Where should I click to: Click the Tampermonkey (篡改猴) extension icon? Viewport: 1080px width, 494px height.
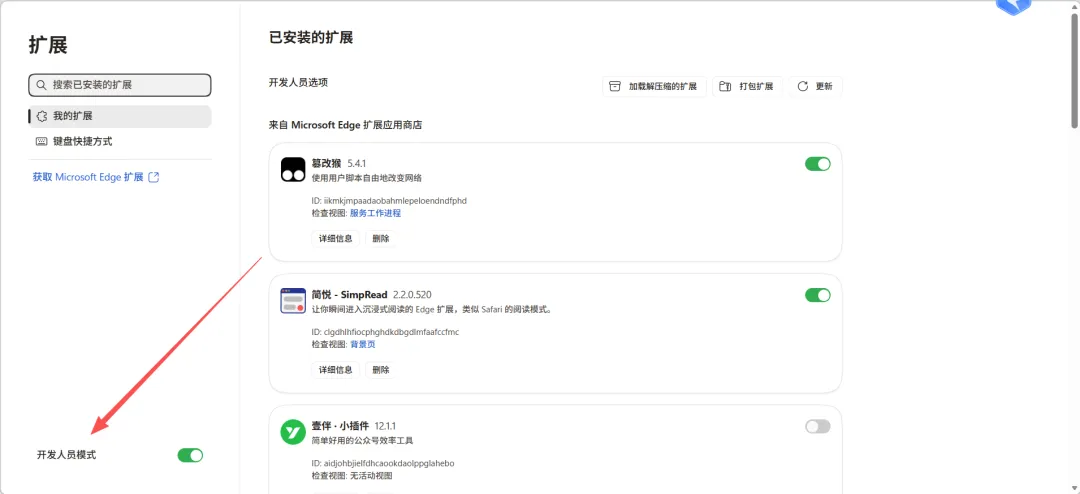point(293,169)
